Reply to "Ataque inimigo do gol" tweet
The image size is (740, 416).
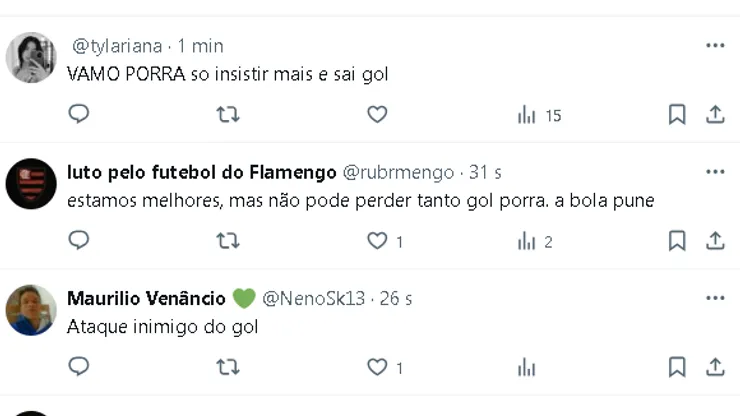(79, 367)
